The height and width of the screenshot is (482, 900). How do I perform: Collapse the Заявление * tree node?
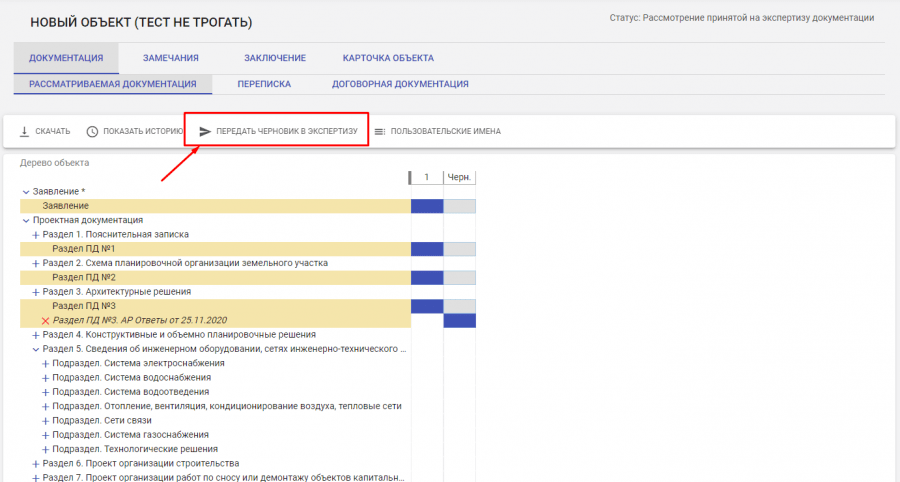[26, 191]
